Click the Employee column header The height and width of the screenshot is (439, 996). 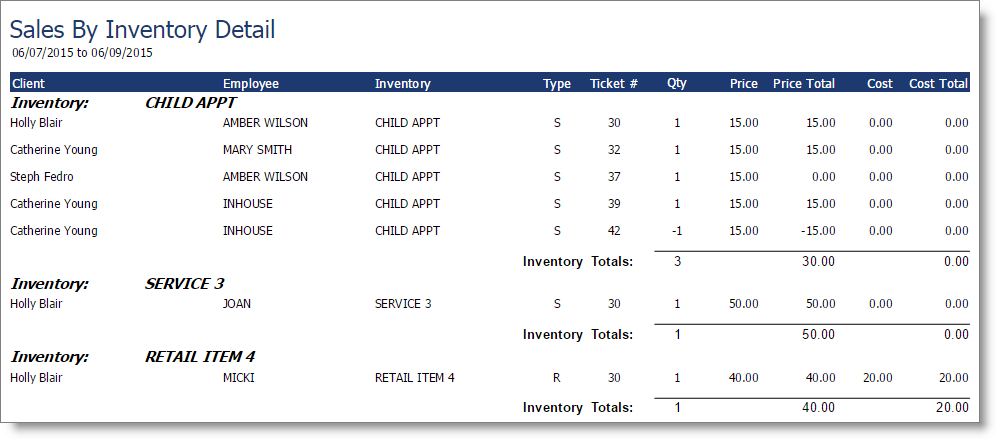coord(251,83)
